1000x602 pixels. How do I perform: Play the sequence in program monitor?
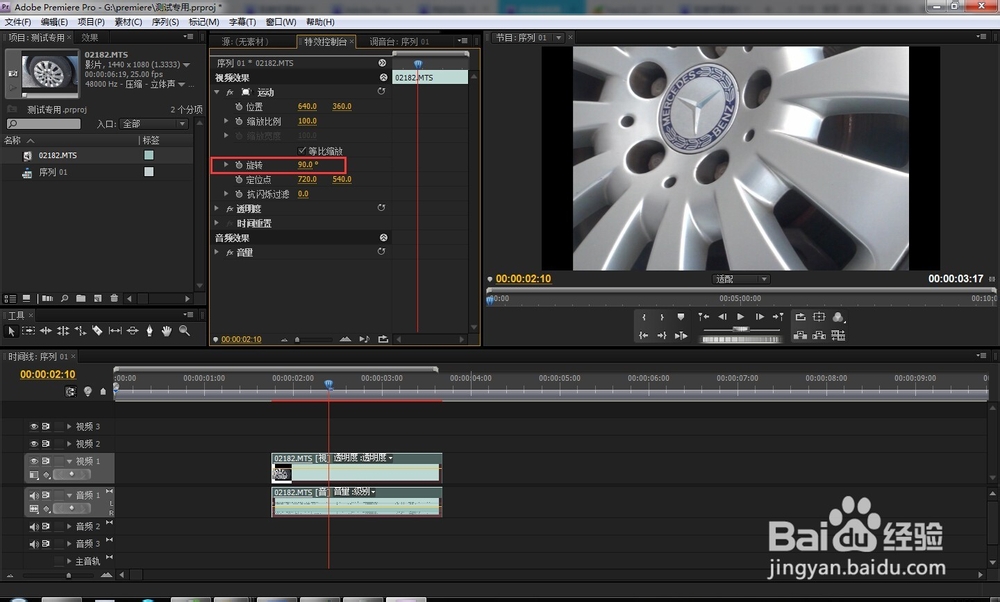click(x=740, y=317)
